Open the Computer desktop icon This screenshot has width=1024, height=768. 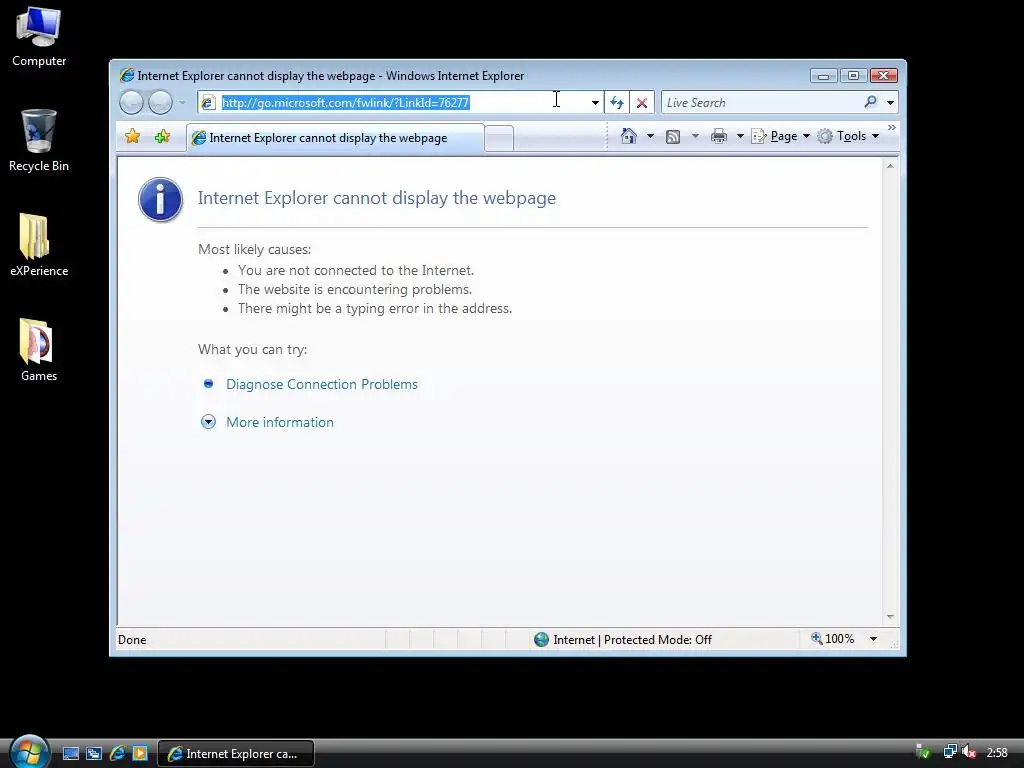pos(39,37)
